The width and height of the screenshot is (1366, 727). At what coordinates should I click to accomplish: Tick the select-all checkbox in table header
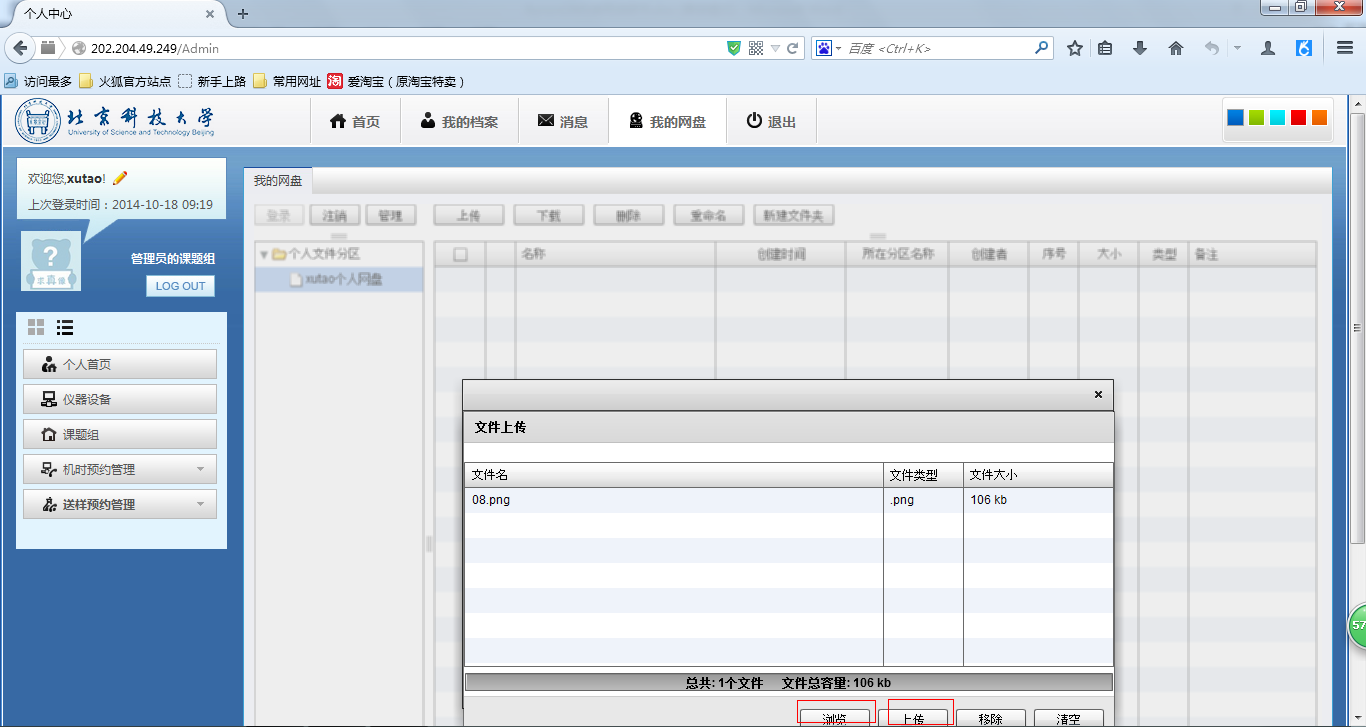coord(460,255)
